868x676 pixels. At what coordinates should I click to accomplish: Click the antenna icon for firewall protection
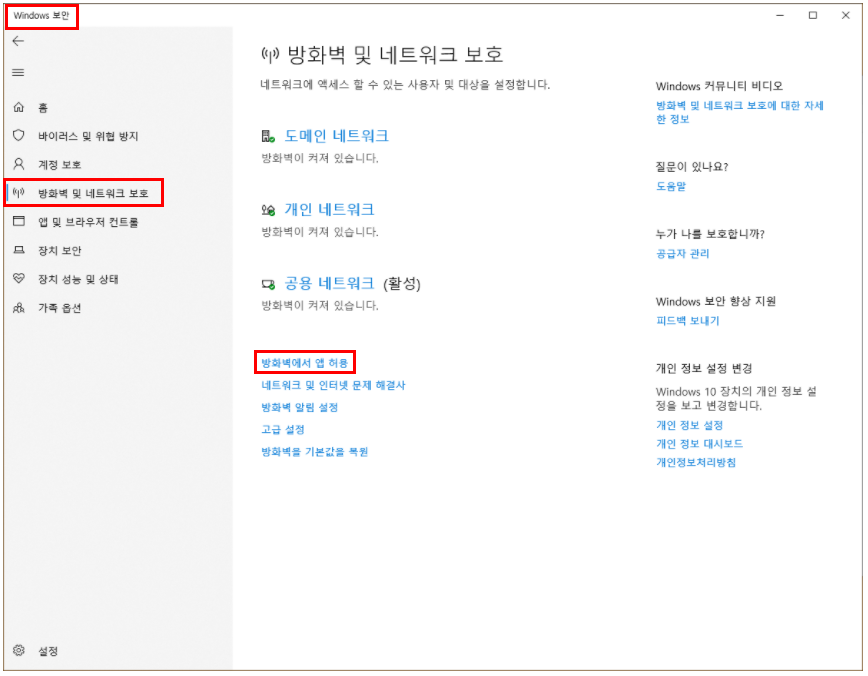(x=19, y=193)
